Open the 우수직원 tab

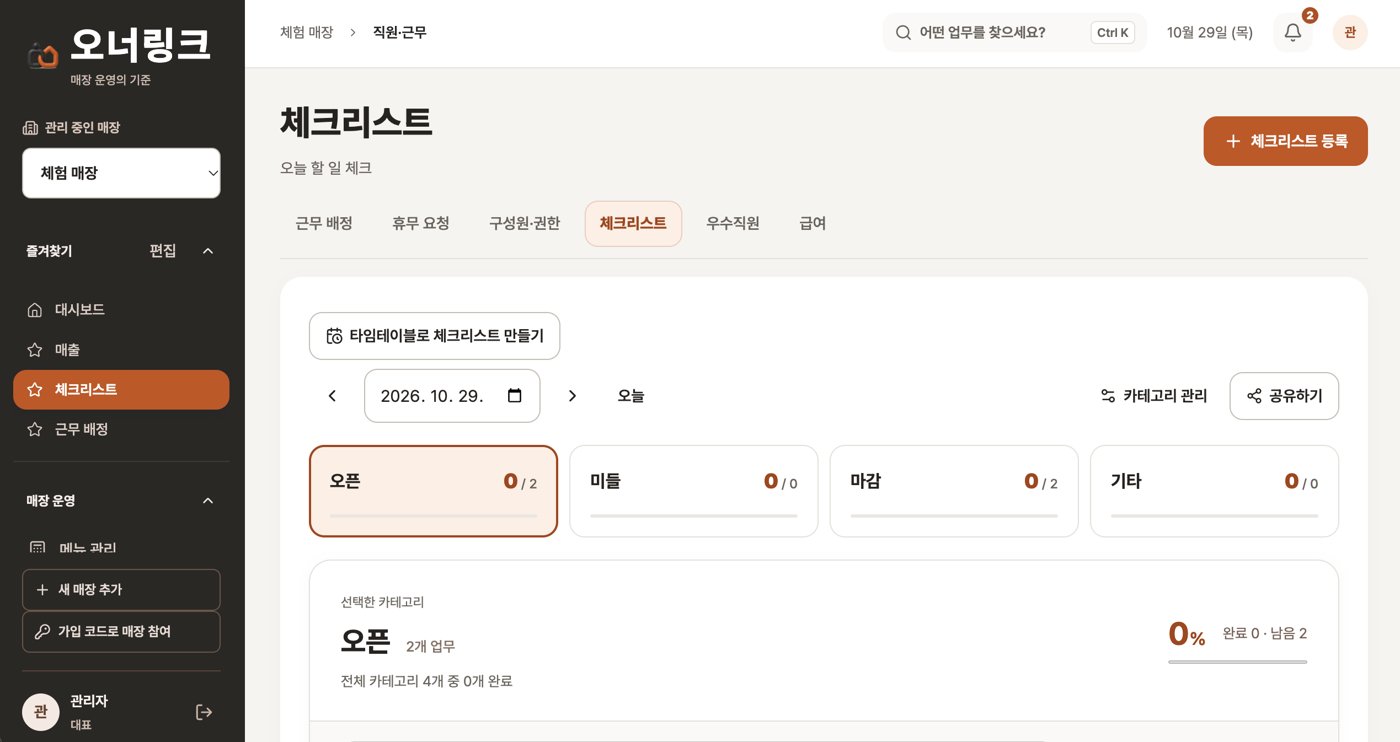(x=733, y=223)
